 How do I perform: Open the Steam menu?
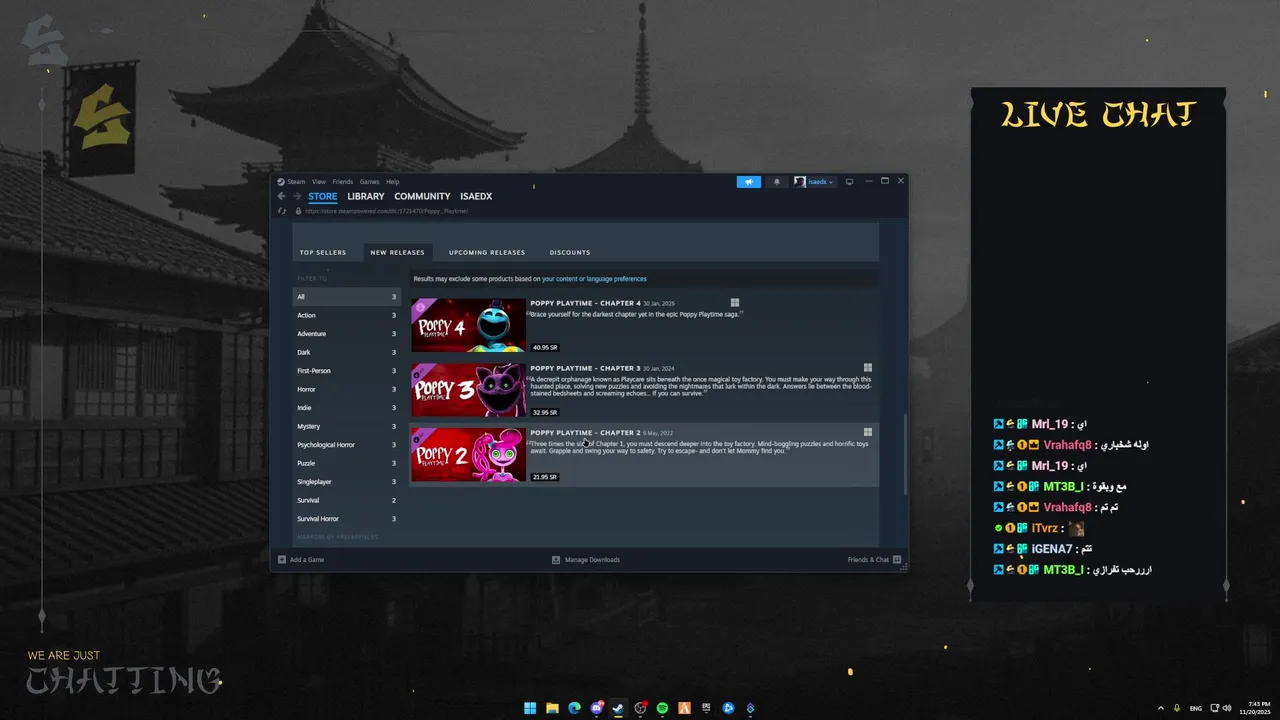pyautogui.click(x=296, y=182)
